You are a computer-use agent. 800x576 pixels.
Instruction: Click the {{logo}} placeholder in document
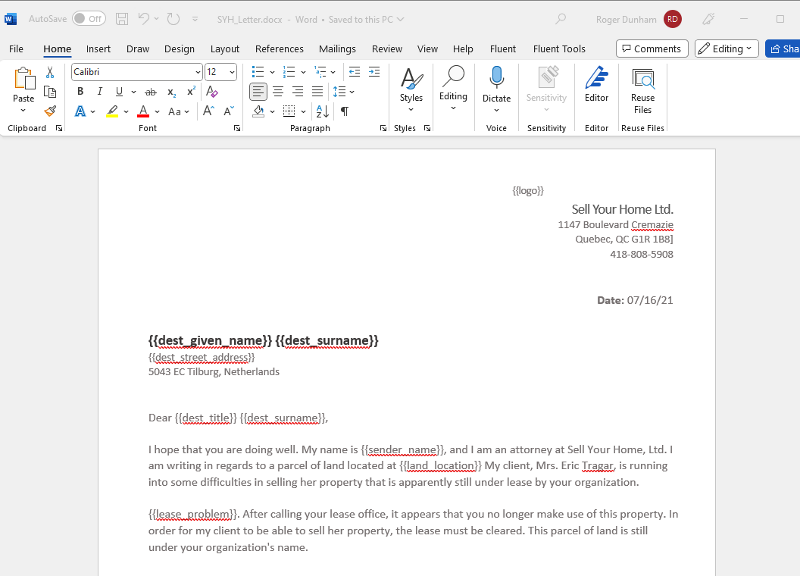(x=528, y=191)
